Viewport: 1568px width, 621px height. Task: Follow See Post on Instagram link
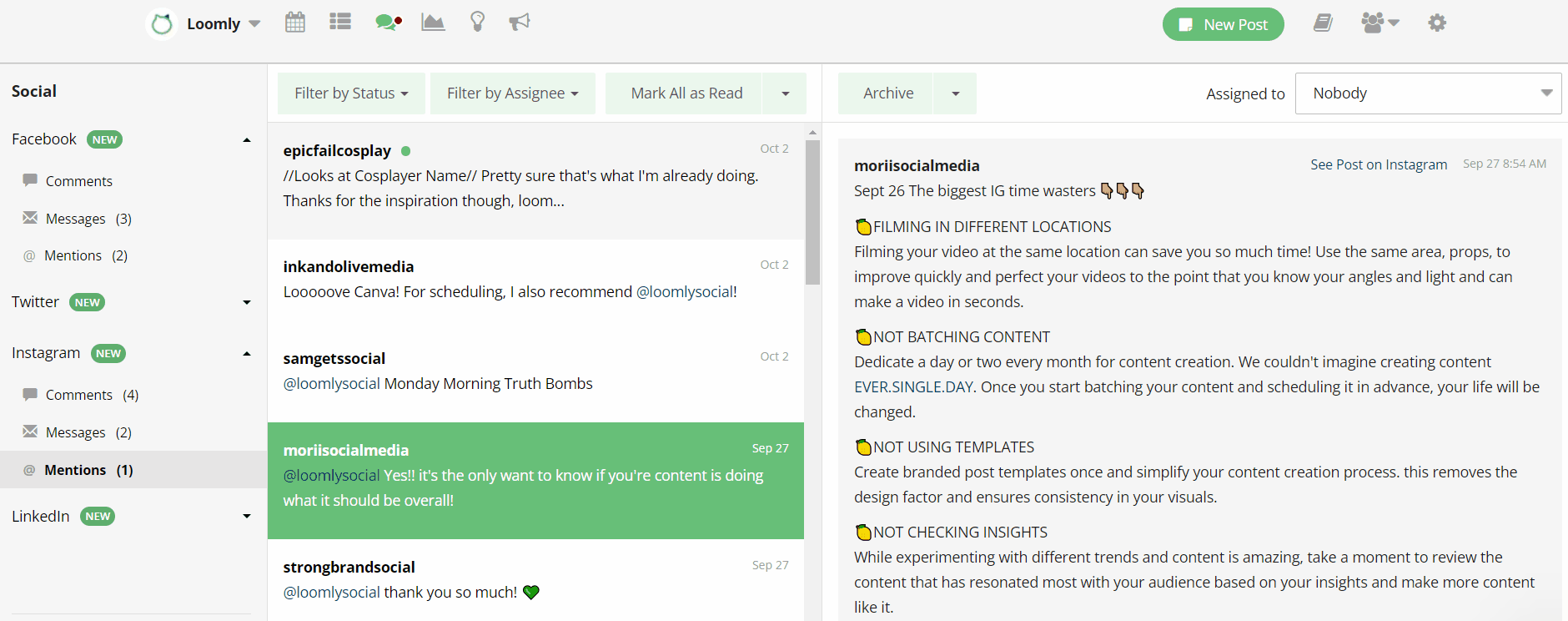(1379, 164)
